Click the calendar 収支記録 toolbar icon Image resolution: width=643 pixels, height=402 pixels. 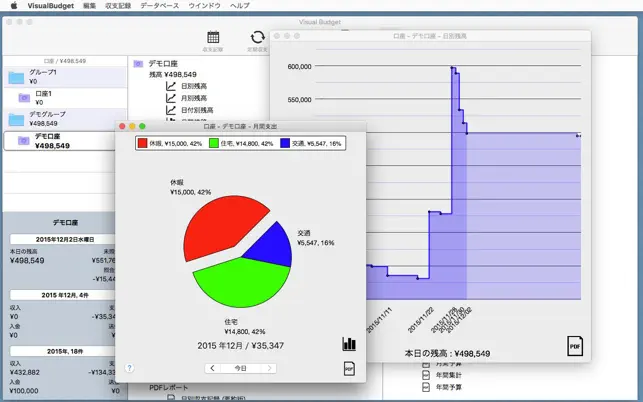click(213, 37)
